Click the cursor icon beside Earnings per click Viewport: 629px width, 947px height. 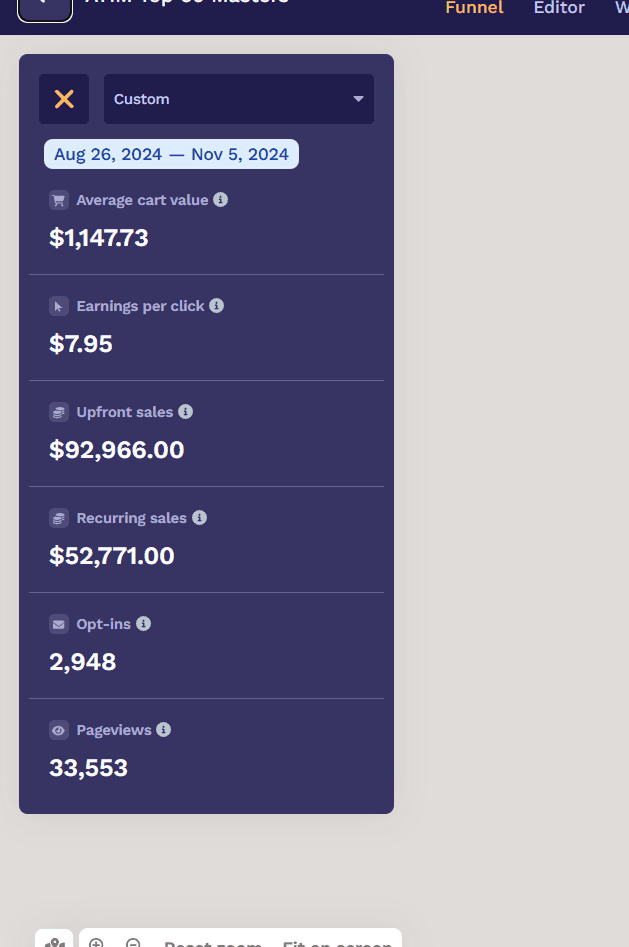[59, 305]
